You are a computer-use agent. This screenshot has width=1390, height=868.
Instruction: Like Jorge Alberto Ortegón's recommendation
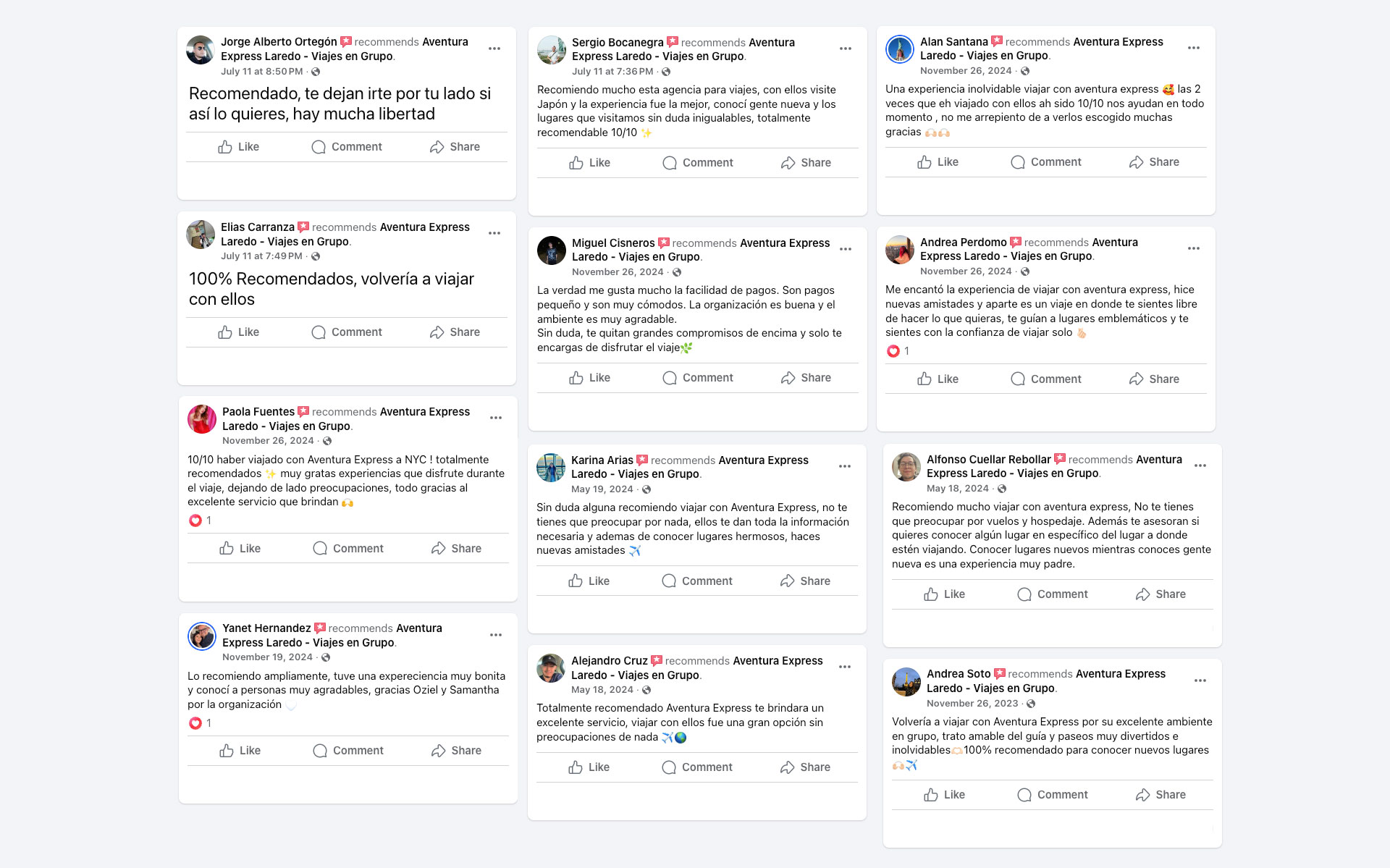(239, 147)
